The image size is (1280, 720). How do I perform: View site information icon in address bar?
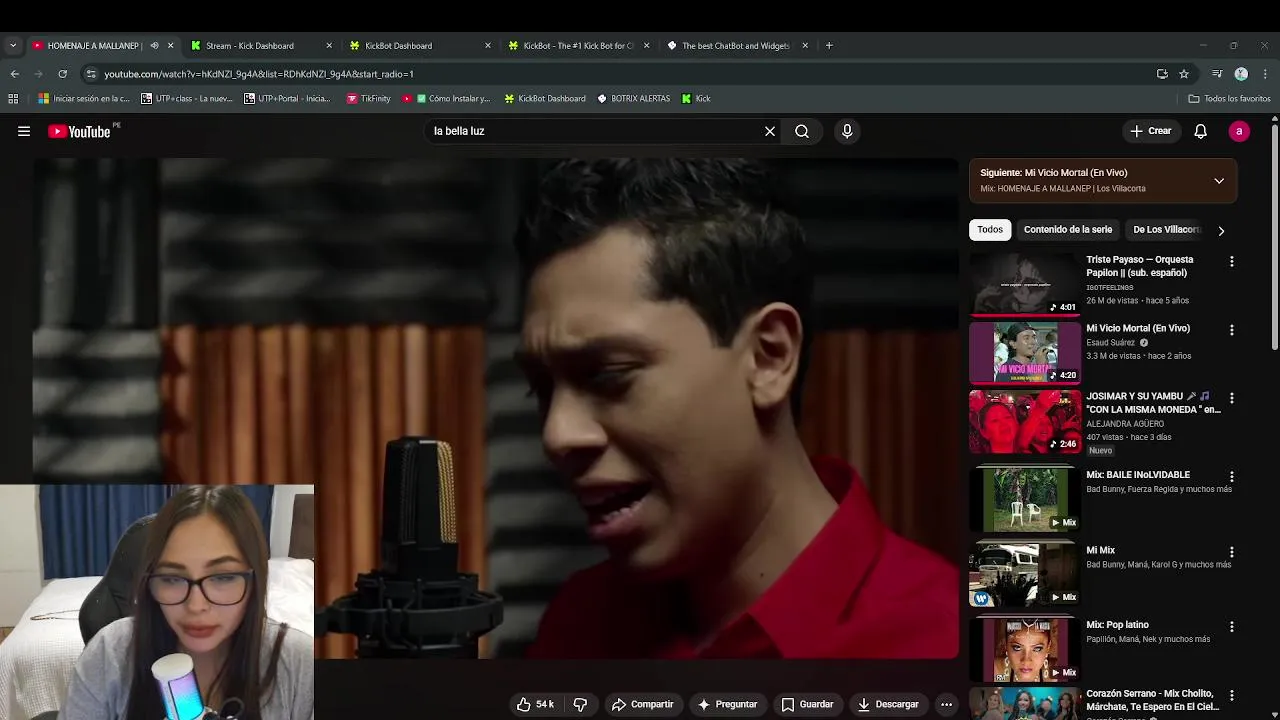[x=91, y=74]
